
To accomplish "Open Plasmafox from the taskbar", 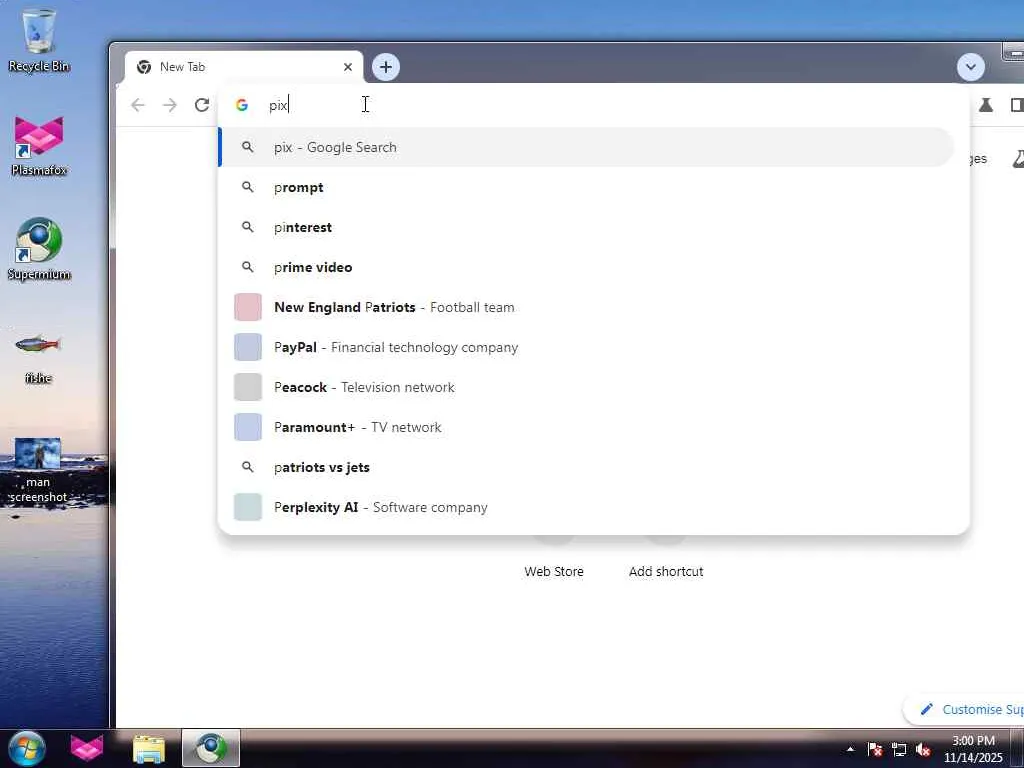I will tap(87, 748).
